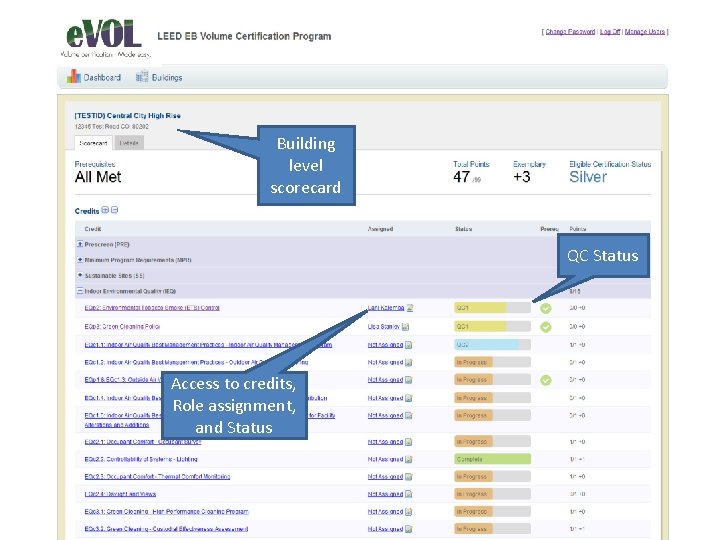Screen dimensions: 720x540
Task: Click the Assigned column header
Action: (x=380, y=229)
